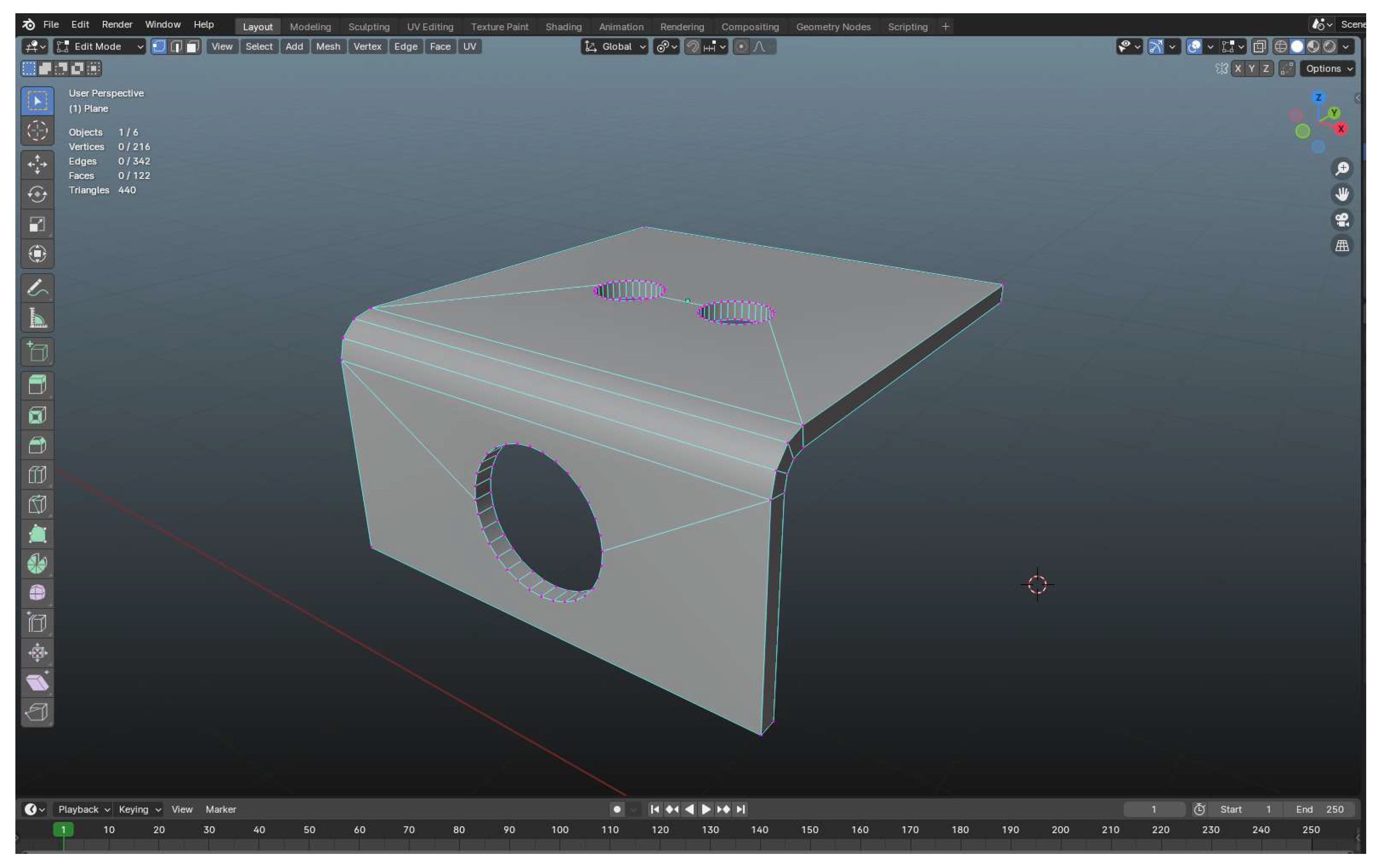Click the Loop Cut tool
Image resolution: width=1382 pixels, height=868 pixels.
(37, 475)
